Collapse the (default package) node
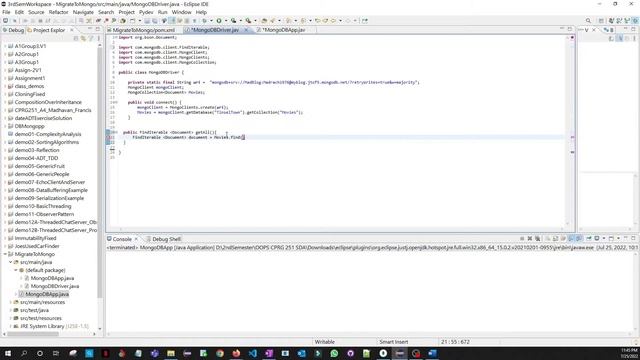Image resolution: width=640 pixels, height=360 pixels. coord(16,270)
